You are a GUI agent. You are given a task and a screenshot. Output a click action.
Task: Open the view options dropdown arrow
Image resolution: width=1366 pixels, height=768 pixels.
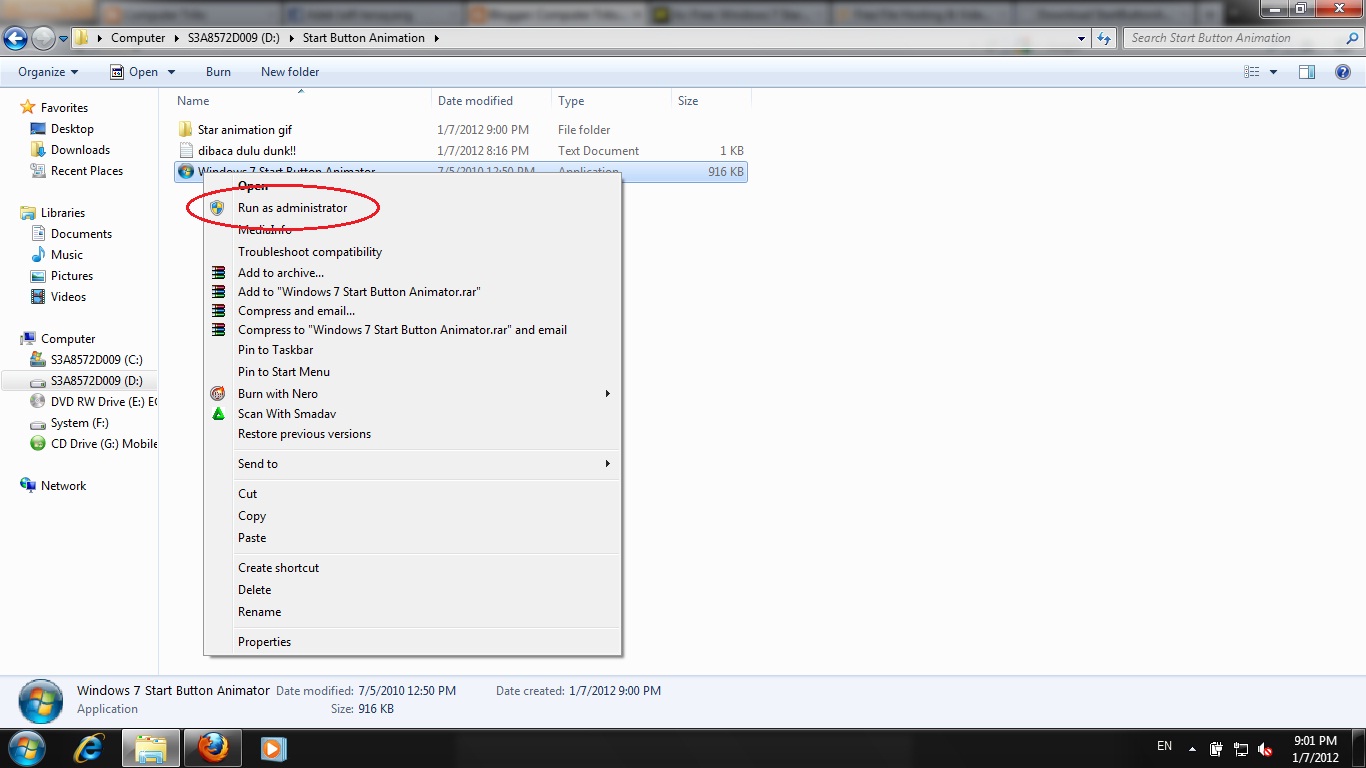point(1273,72)
